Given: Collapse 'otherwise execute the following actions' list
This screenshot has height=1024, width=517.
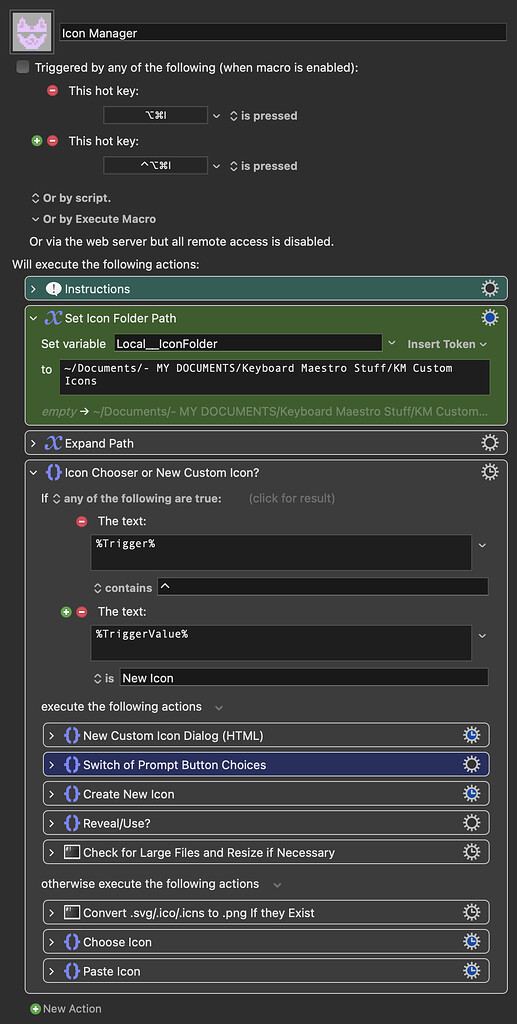Looking at the screenshot, I should pos(277,884).
